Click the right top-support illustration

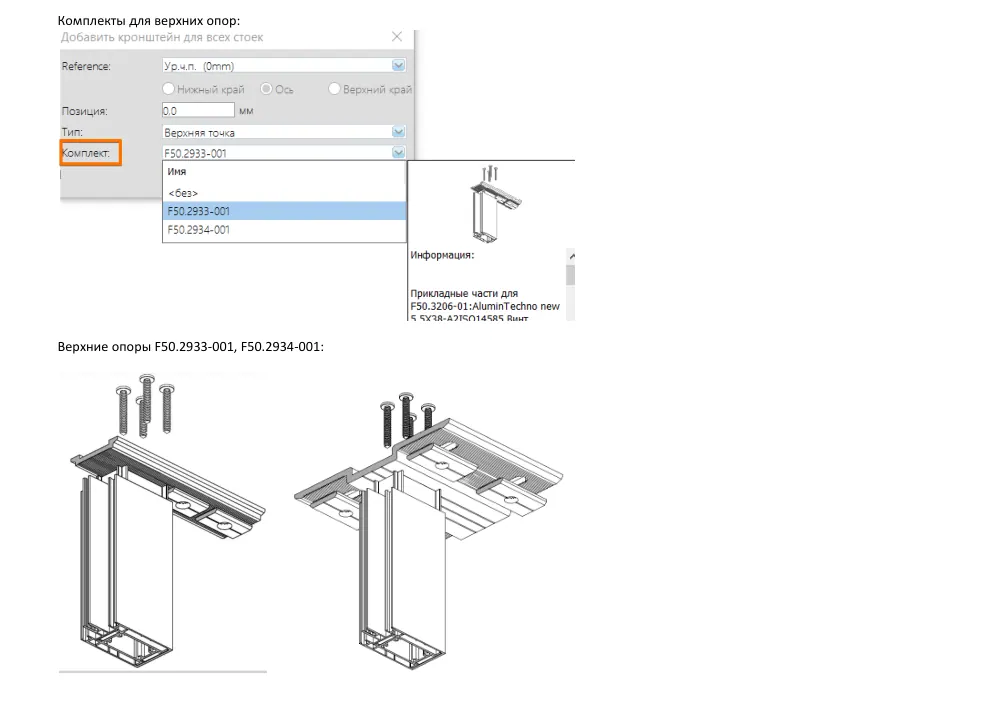tap(429, 529)
